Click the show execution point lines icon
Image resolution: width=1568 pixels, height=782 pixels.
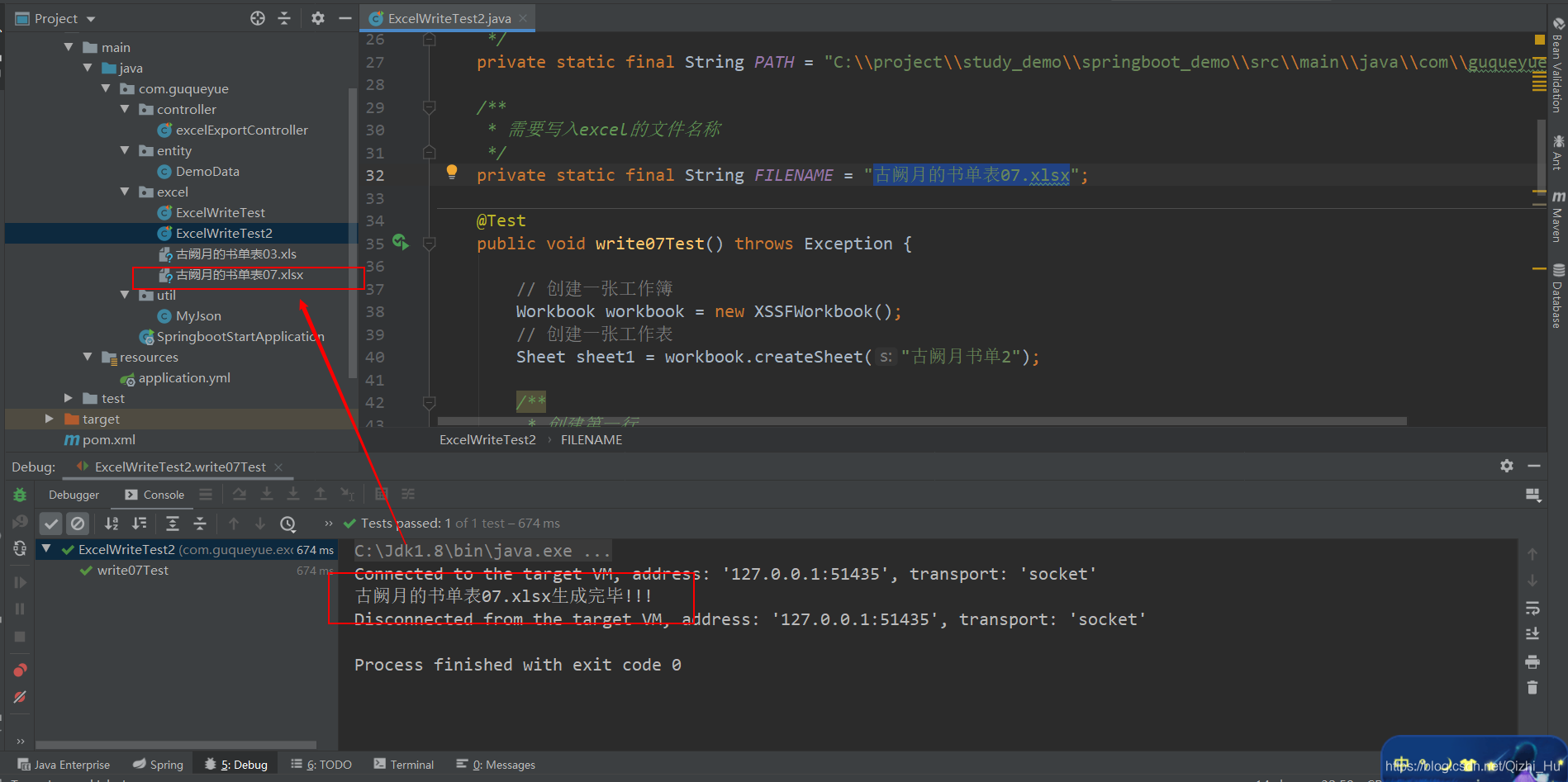[x=206, y=495]
